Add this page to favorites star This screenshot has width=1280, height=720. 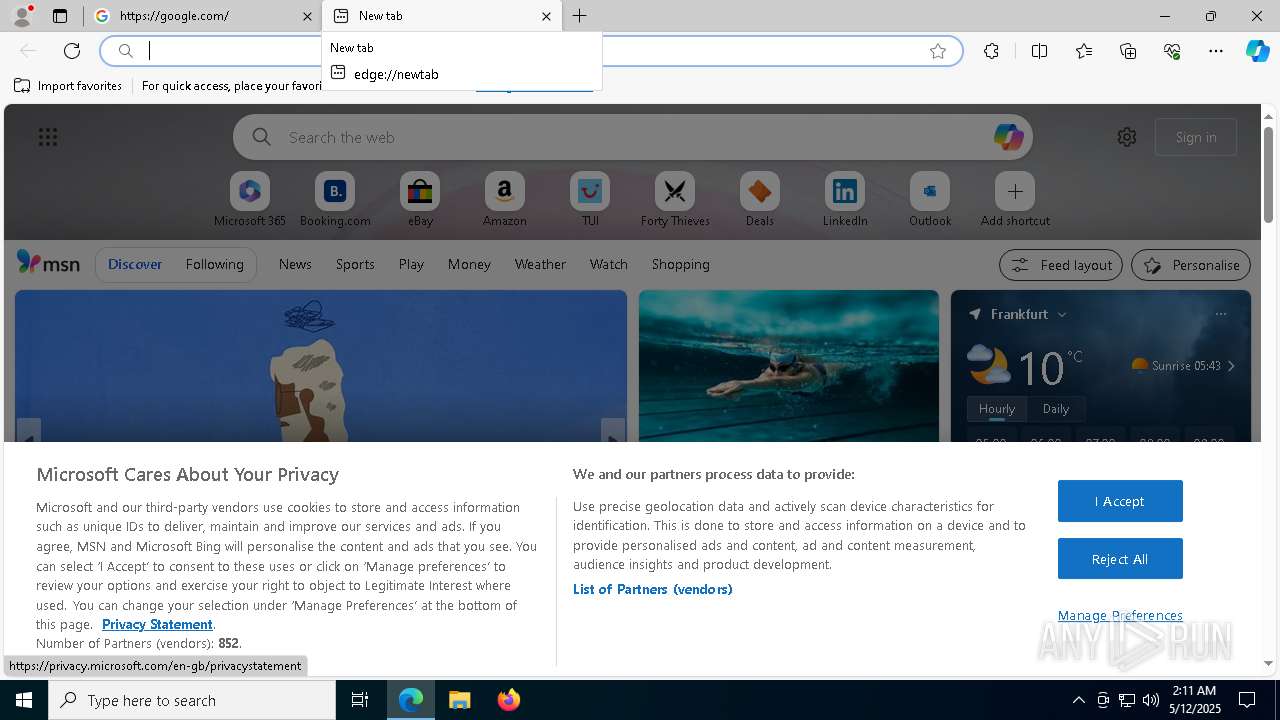pos(938,51)
